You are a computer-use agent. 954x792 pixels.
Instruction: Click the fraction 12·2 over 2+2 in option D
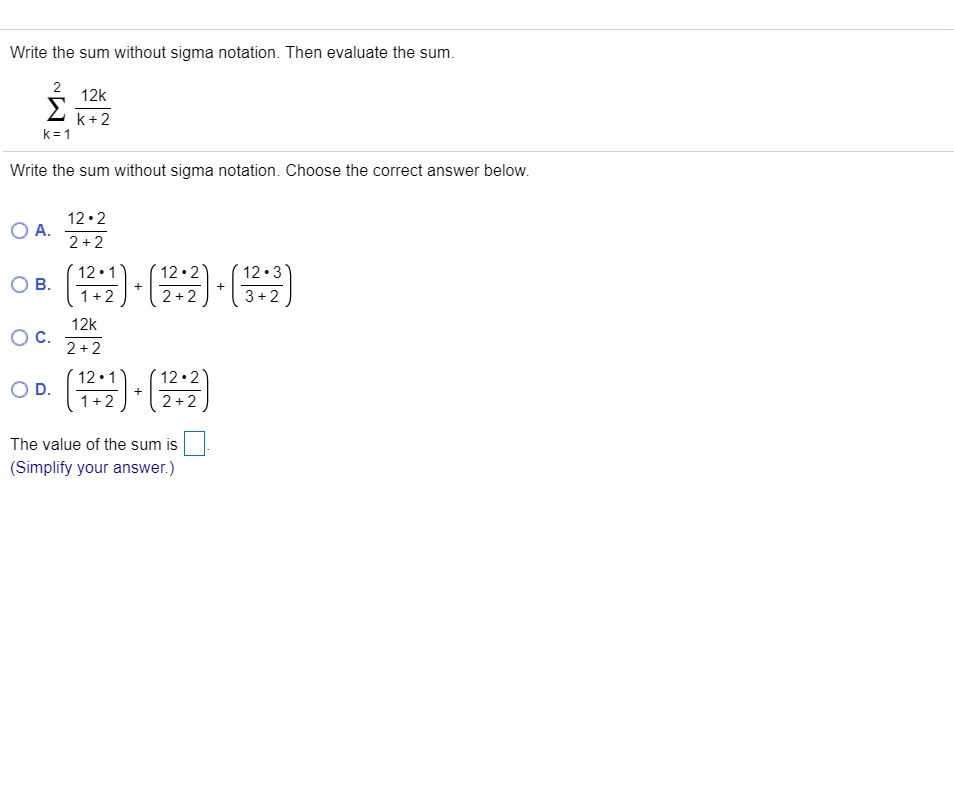[180, 387]
